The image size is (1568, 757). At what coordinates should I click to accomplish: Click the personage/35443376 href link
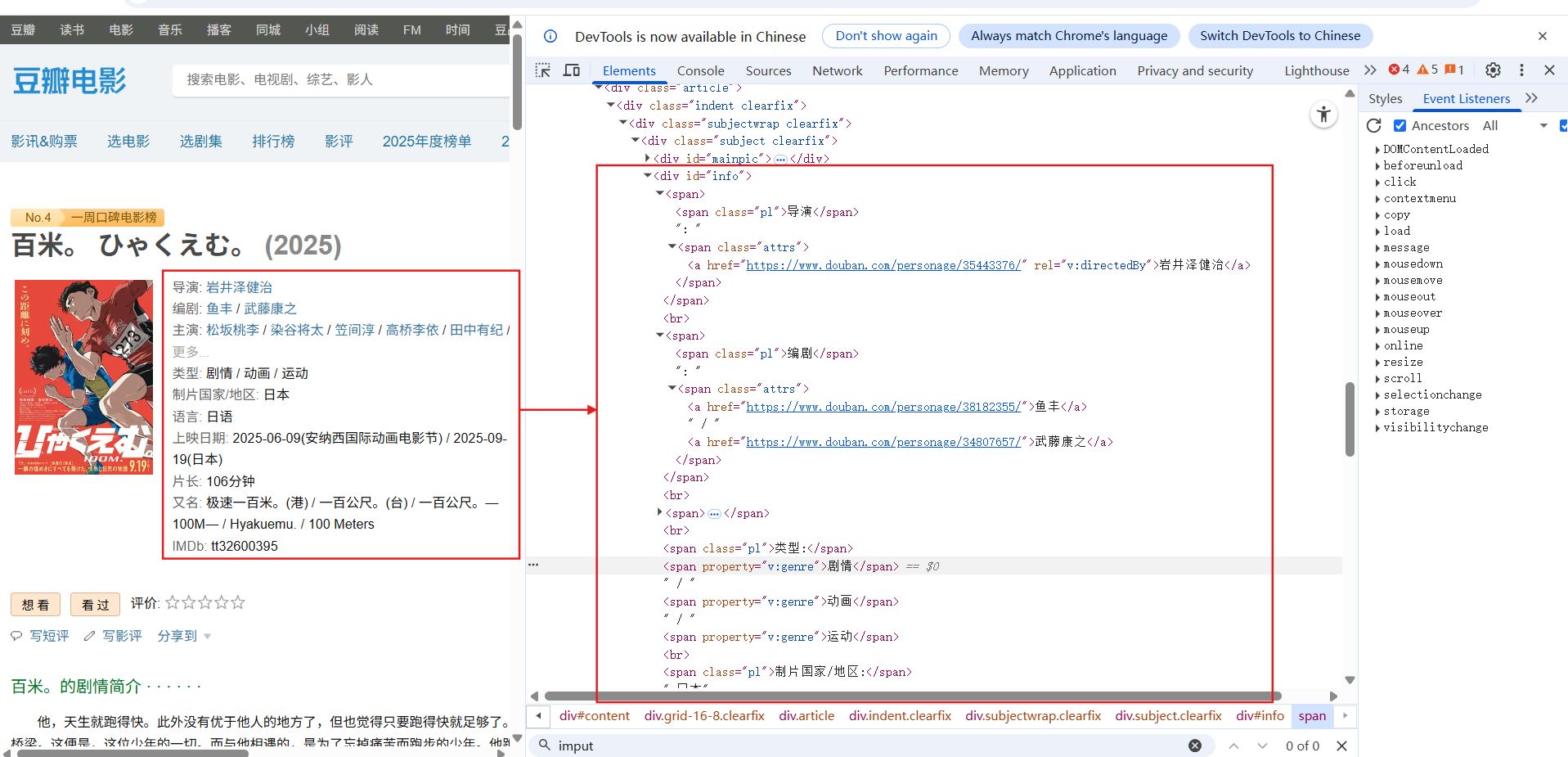click(x=883, y=265)
